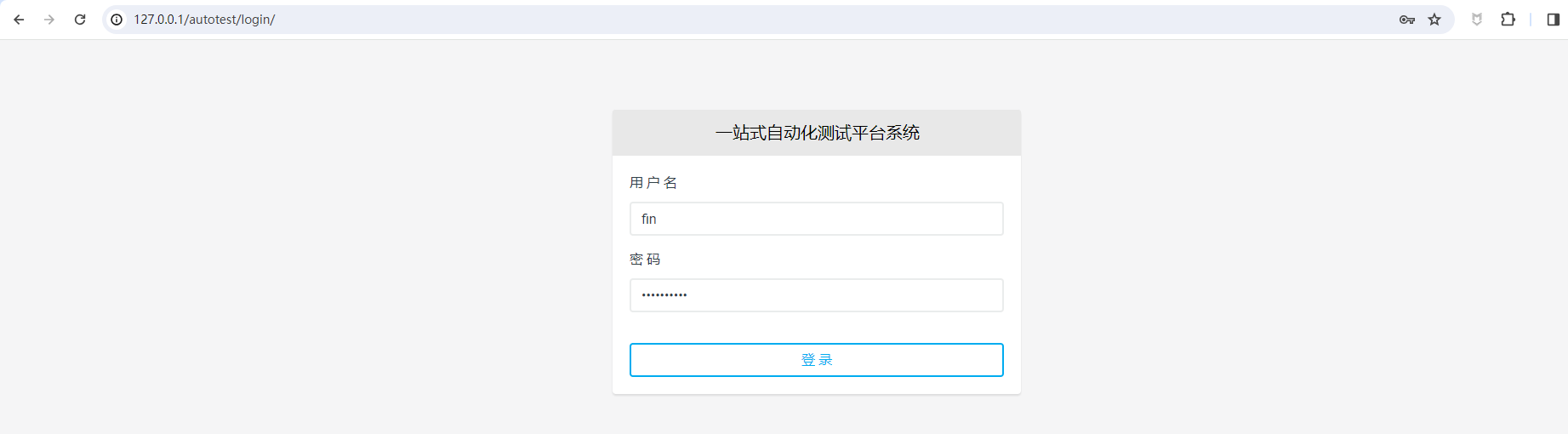Click the 密码 field label
This screenshot has height=434, width=1568.
tap(645, 260)
